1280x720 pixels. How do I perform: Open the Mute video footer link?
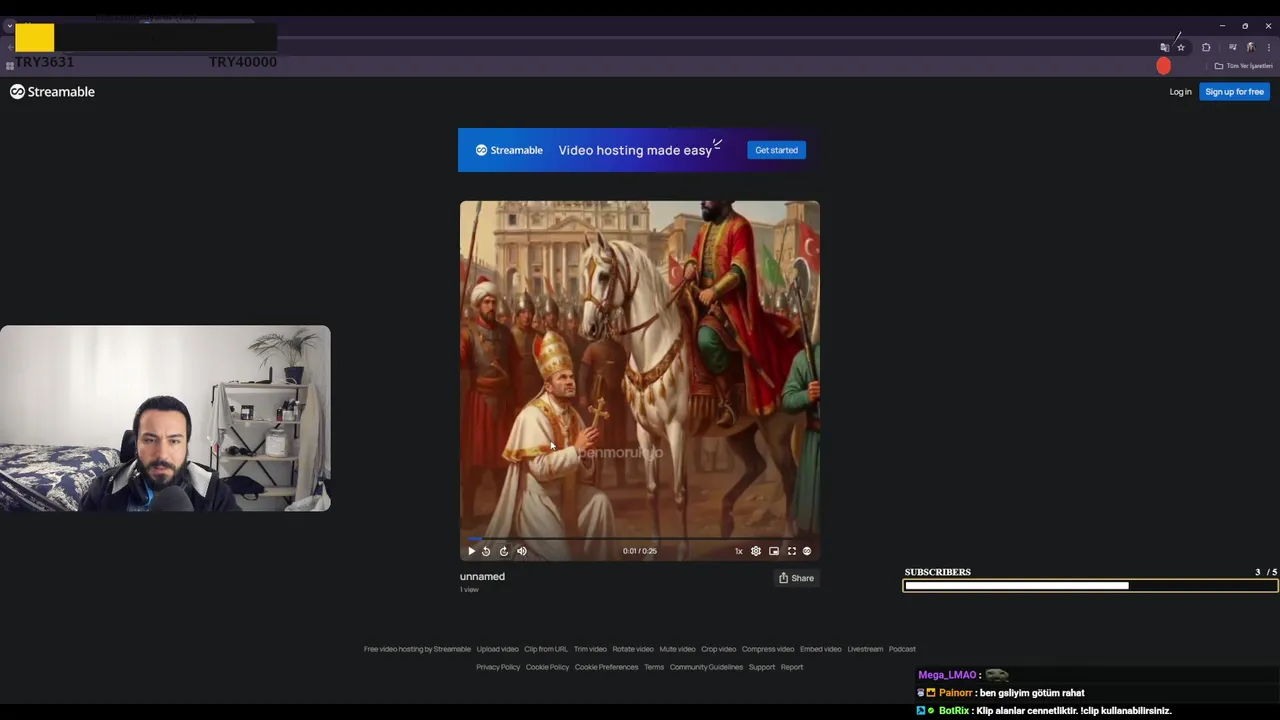677,649
